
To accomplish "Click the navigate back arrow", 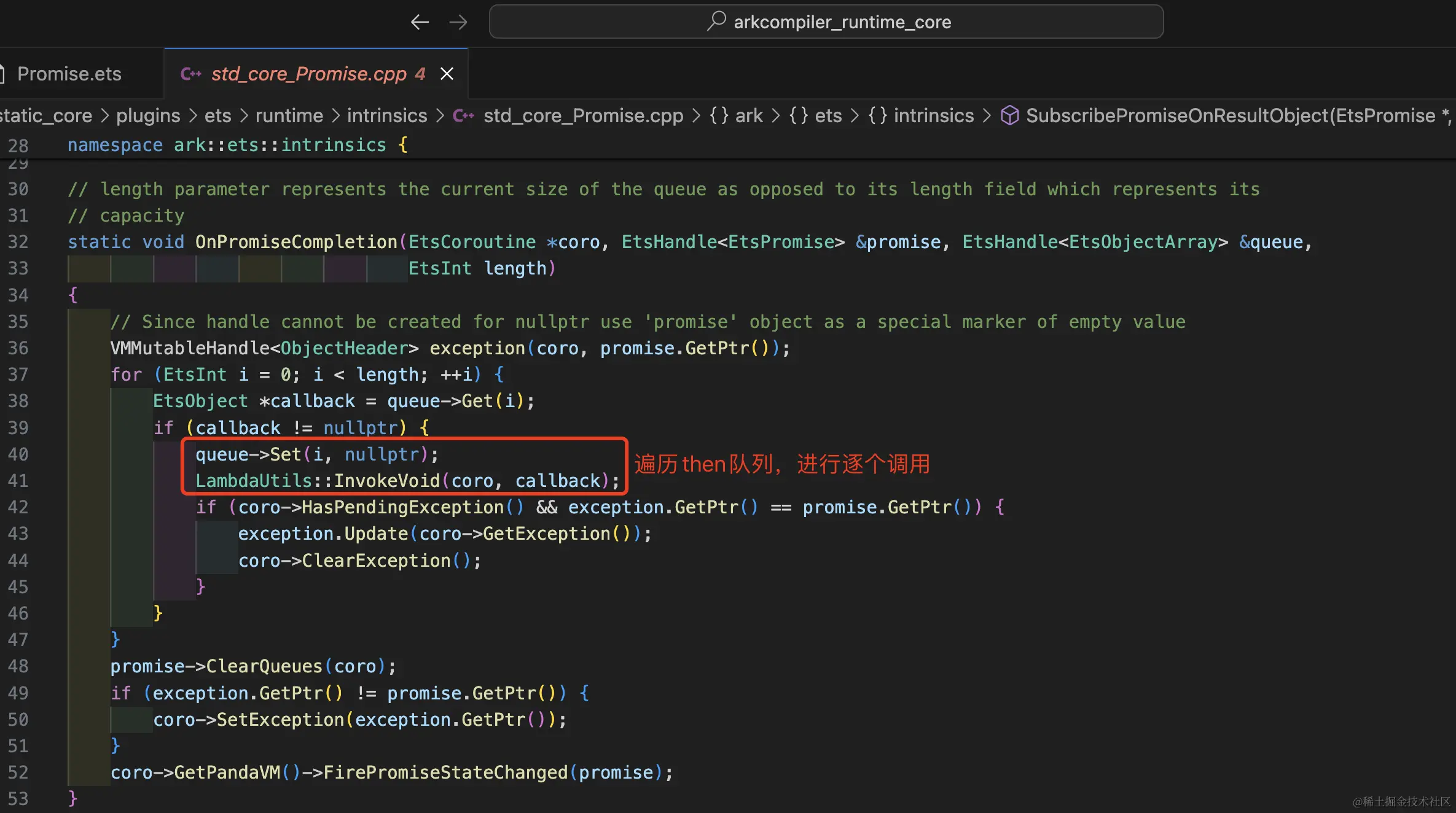I will coord(420,22).
